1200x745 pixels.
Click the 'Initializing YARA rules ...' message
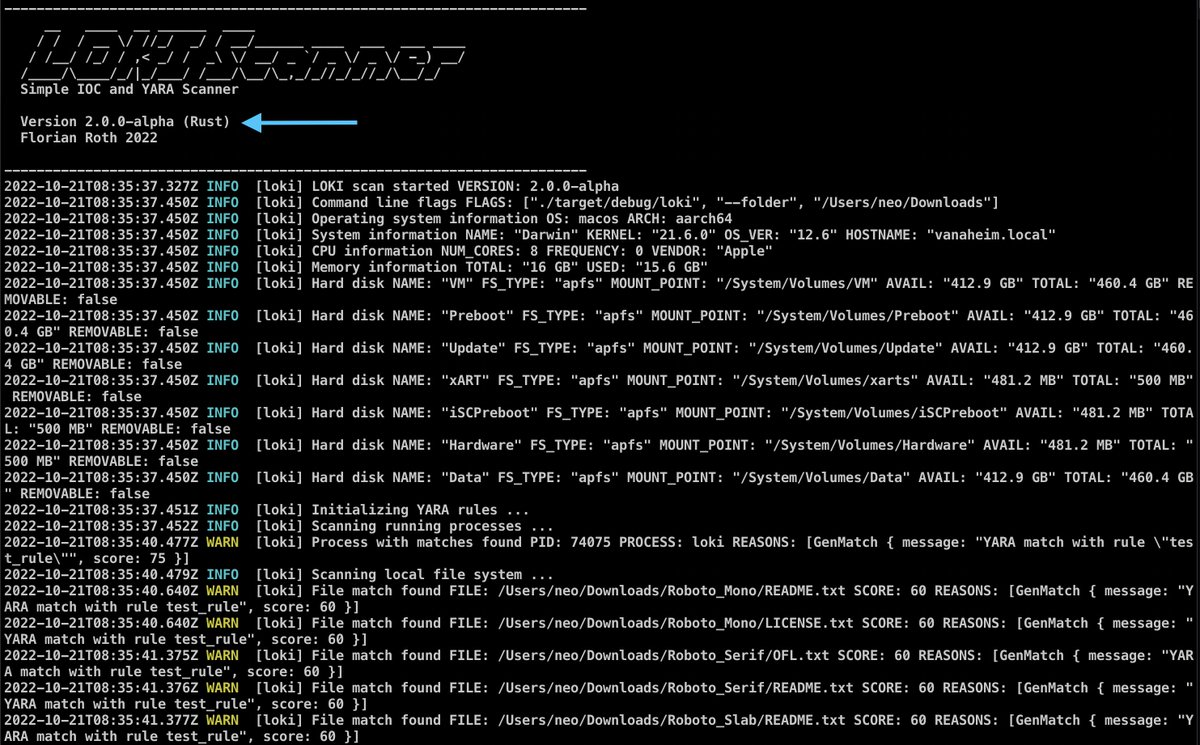tap(421, 510)
